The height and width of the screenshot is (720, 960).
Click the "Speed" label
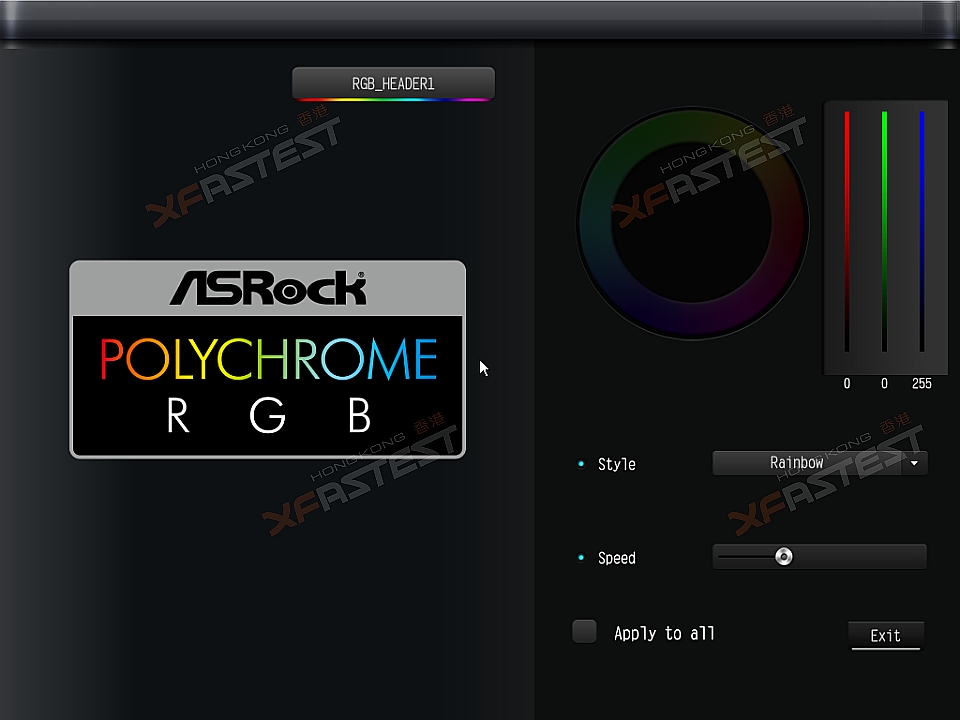pos(617,558)
